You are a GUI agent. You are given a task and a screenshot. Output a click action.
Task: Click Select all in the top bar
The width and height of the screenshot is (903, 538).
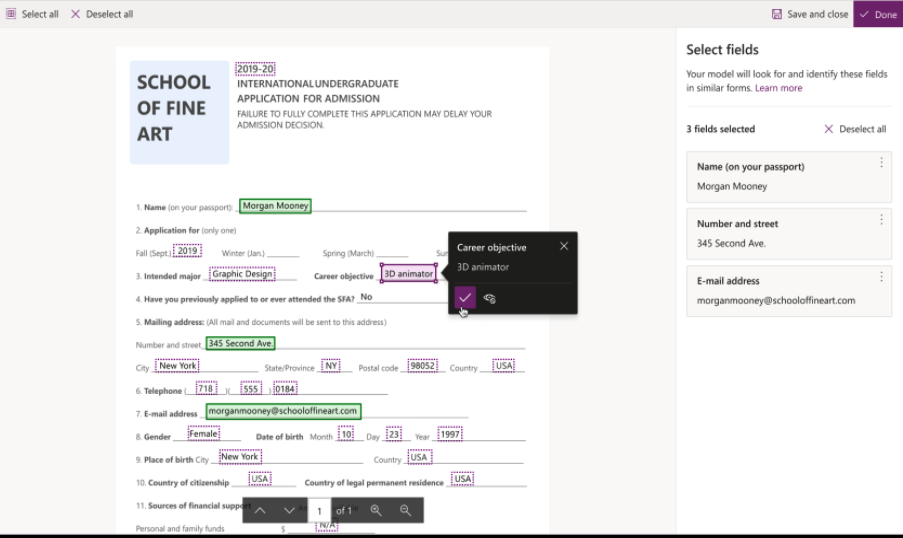(32, 14)
